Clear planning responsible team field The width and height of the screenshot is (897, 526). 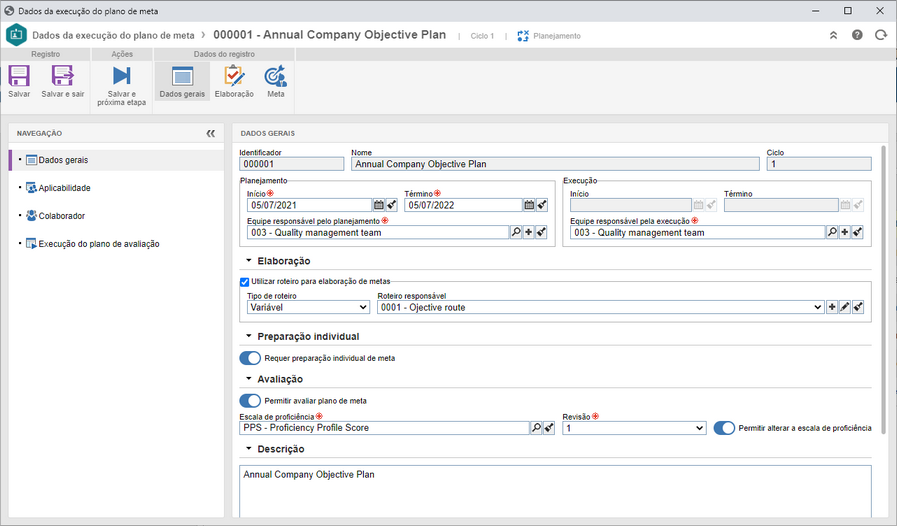click(541, 232)
